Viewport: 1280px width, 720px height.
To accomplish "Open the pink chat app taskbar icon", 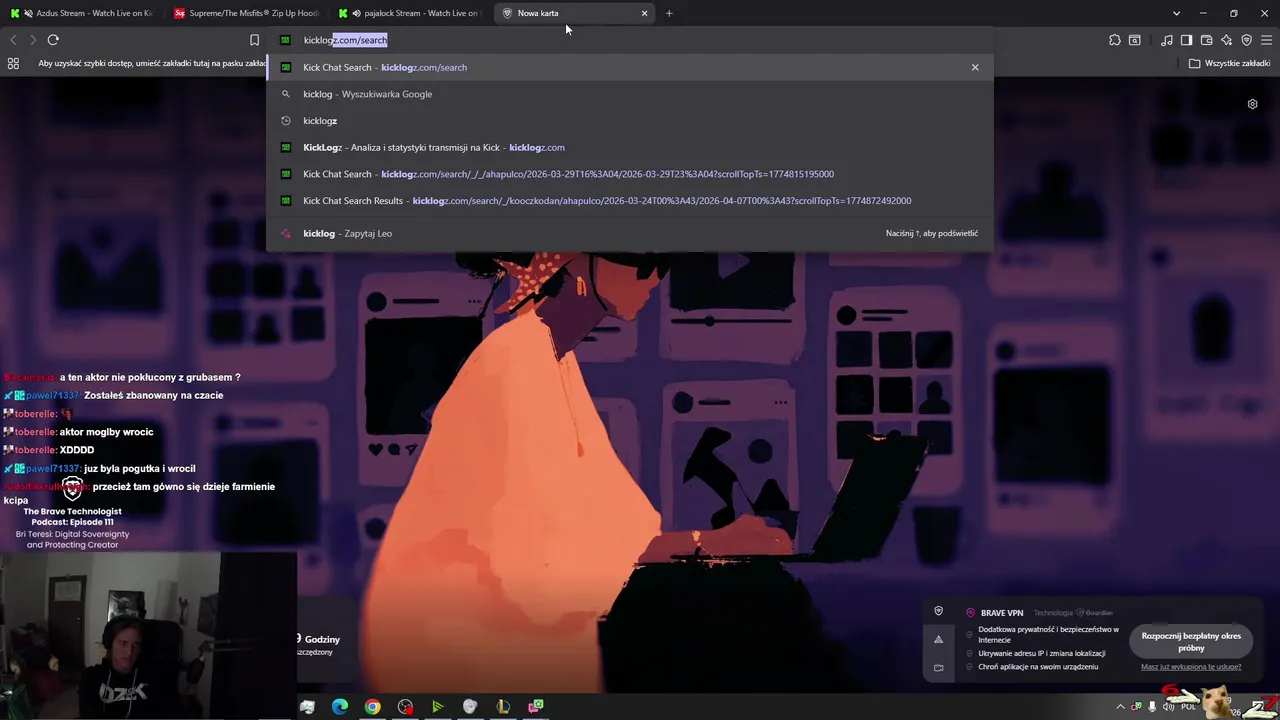I will point(537,707).
